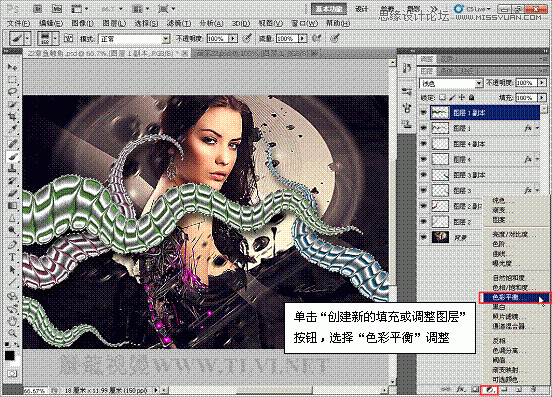Launch Bridge from the application bar
The width and height of the screenshot is (552, 397).
[x=37, y=9]
